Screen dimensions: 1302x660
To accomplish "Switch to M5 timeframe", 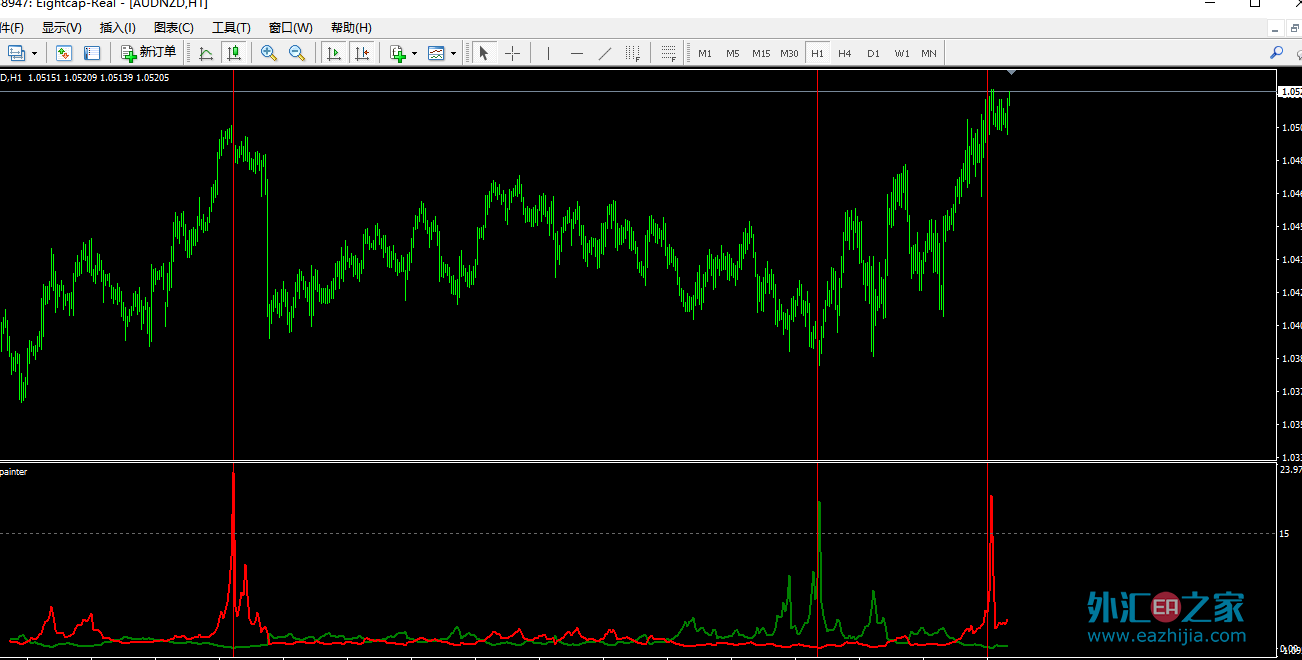I will pos(733,53).
